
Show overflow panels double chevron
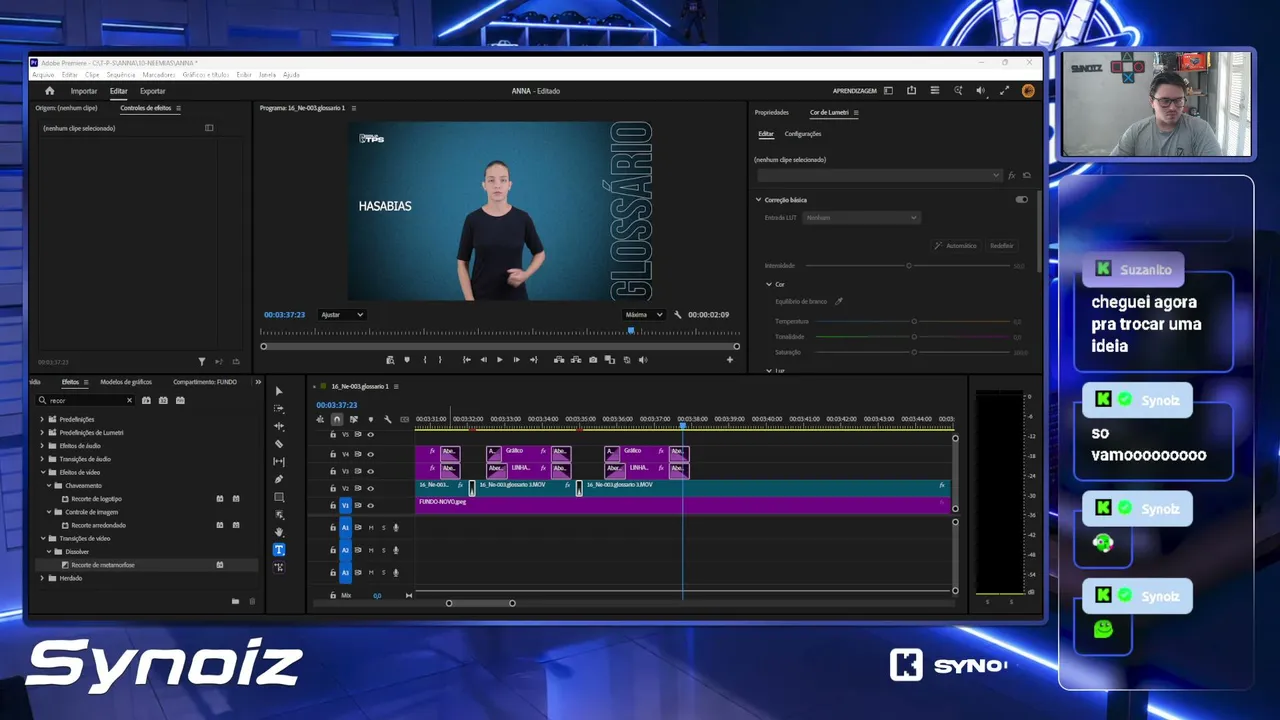pyautogui.click(x=258, y=382)
